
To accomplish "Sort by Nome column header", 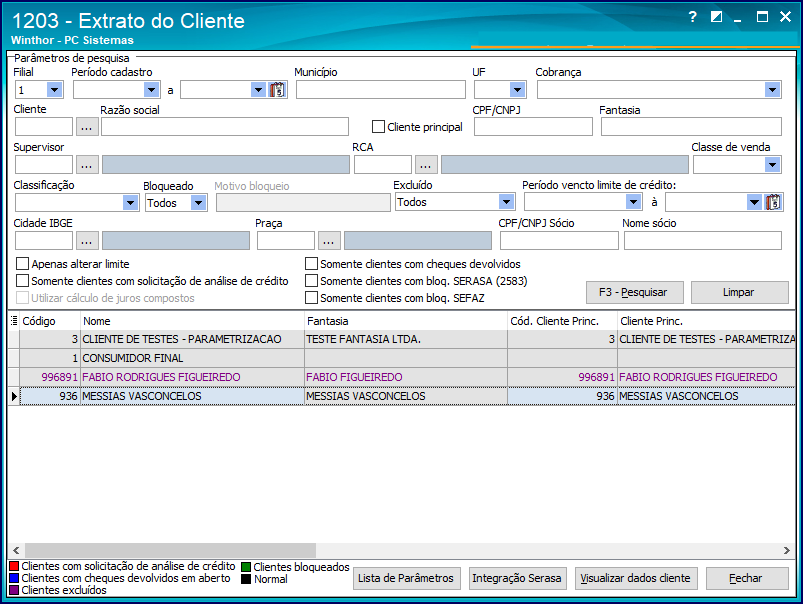I will tap(193, 321).
